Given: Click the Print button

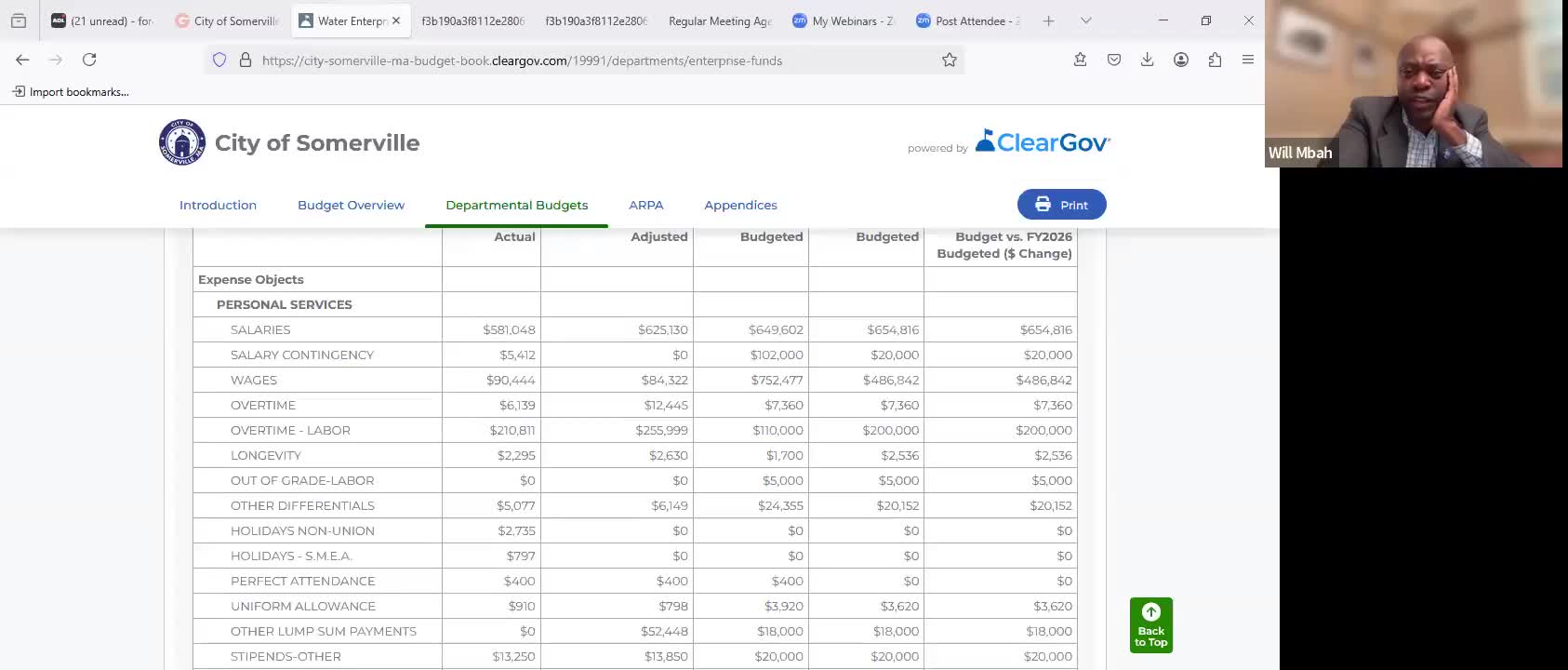Looking at the screenshot, I should [x=1061, y=205].
